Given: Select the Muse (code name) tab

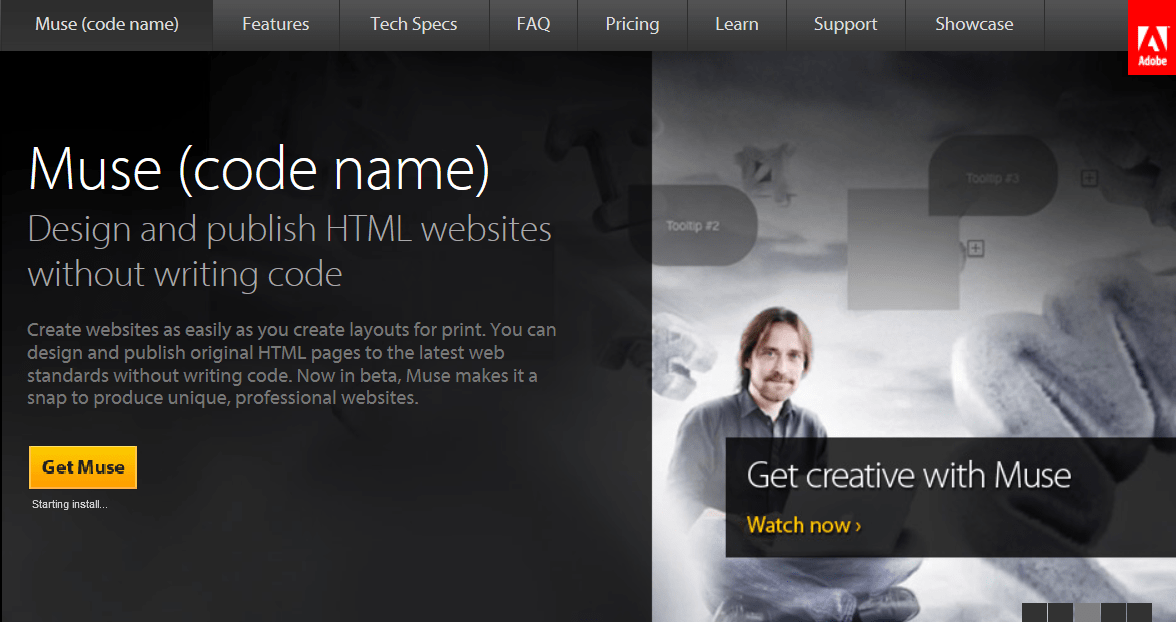Looking at the screenshot, I should (106, 24).
